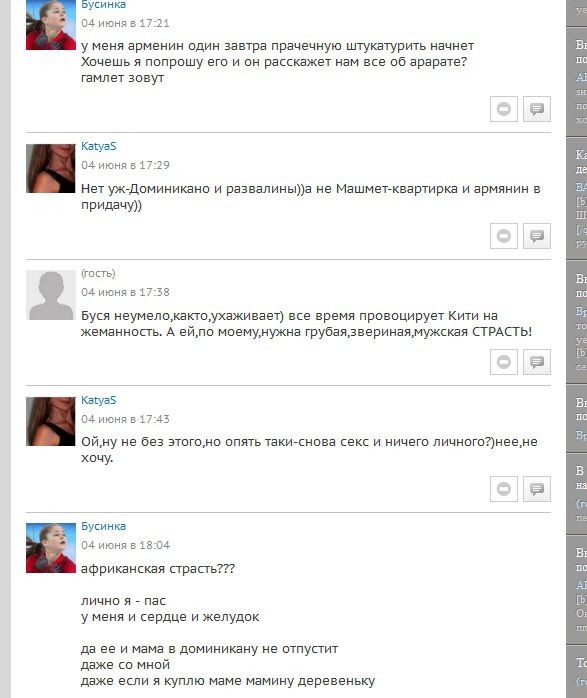Viewport: 587px width, 698px height.
Task: Click KatyaS's avatar on the 17:43 comment
Action: (51, 422)
